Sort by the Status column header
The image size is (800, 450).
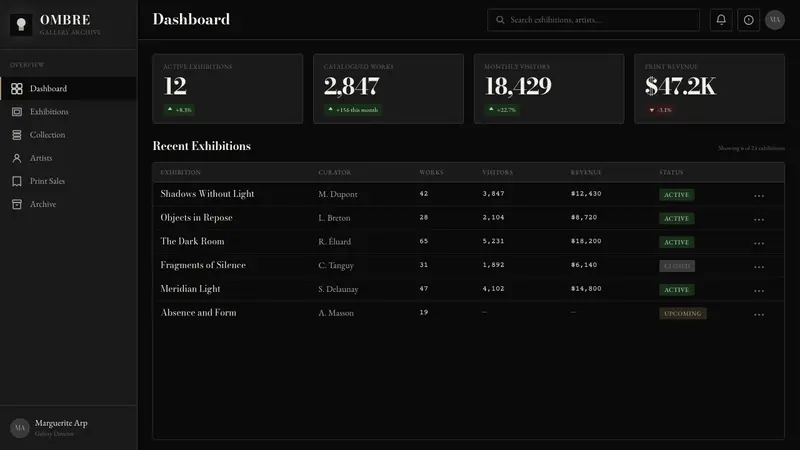pos(671,172)
